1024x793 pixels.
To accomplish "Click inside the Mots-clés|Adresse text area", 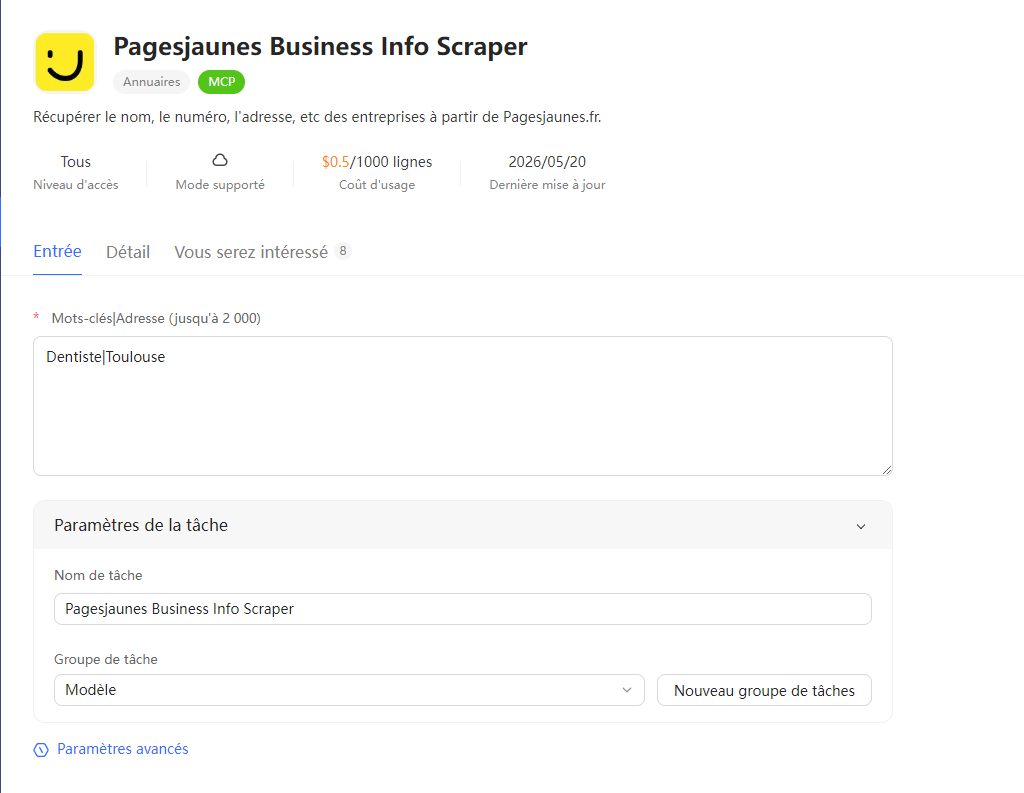I will pos(462,406).
